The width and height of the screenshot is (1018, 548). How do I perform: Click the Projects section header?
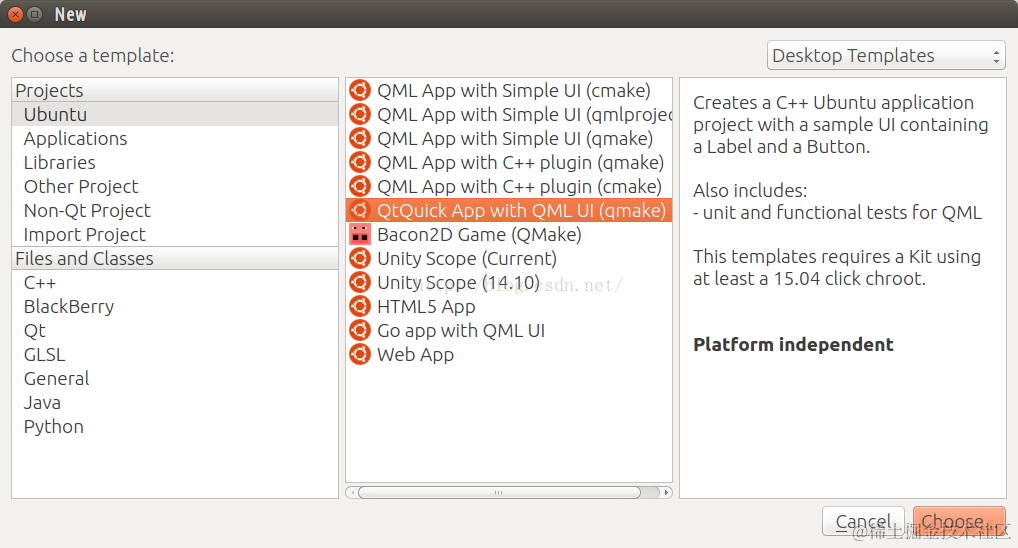(x=175, y=90)
